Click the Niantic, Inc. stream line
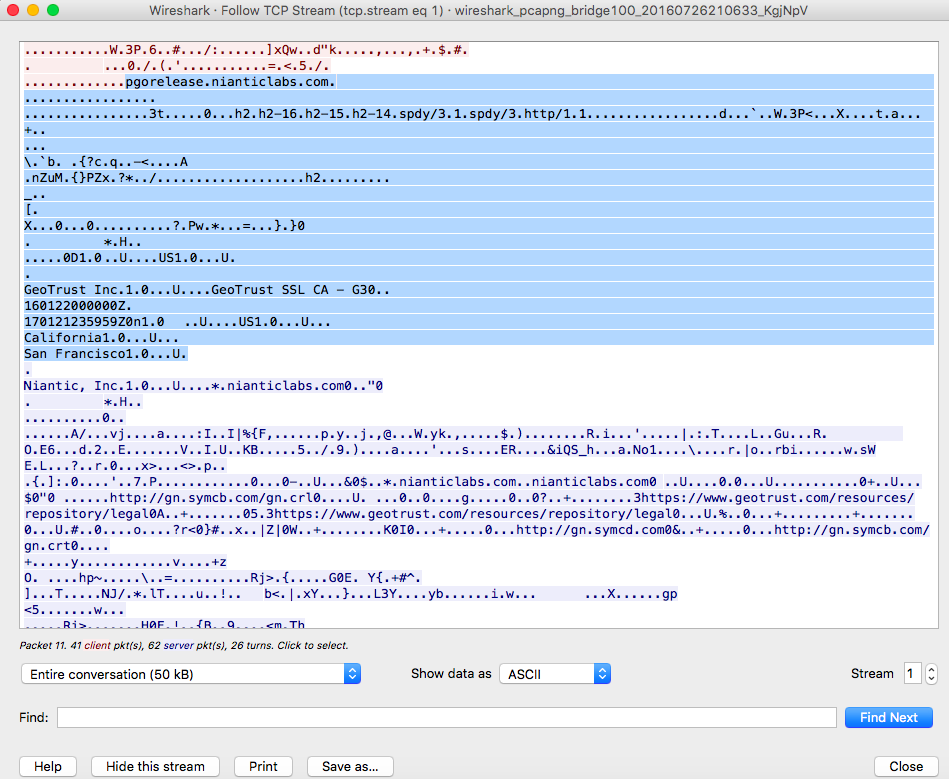Image resolution: width=949 pixels, height=779 pixels. tap(203, 386)
